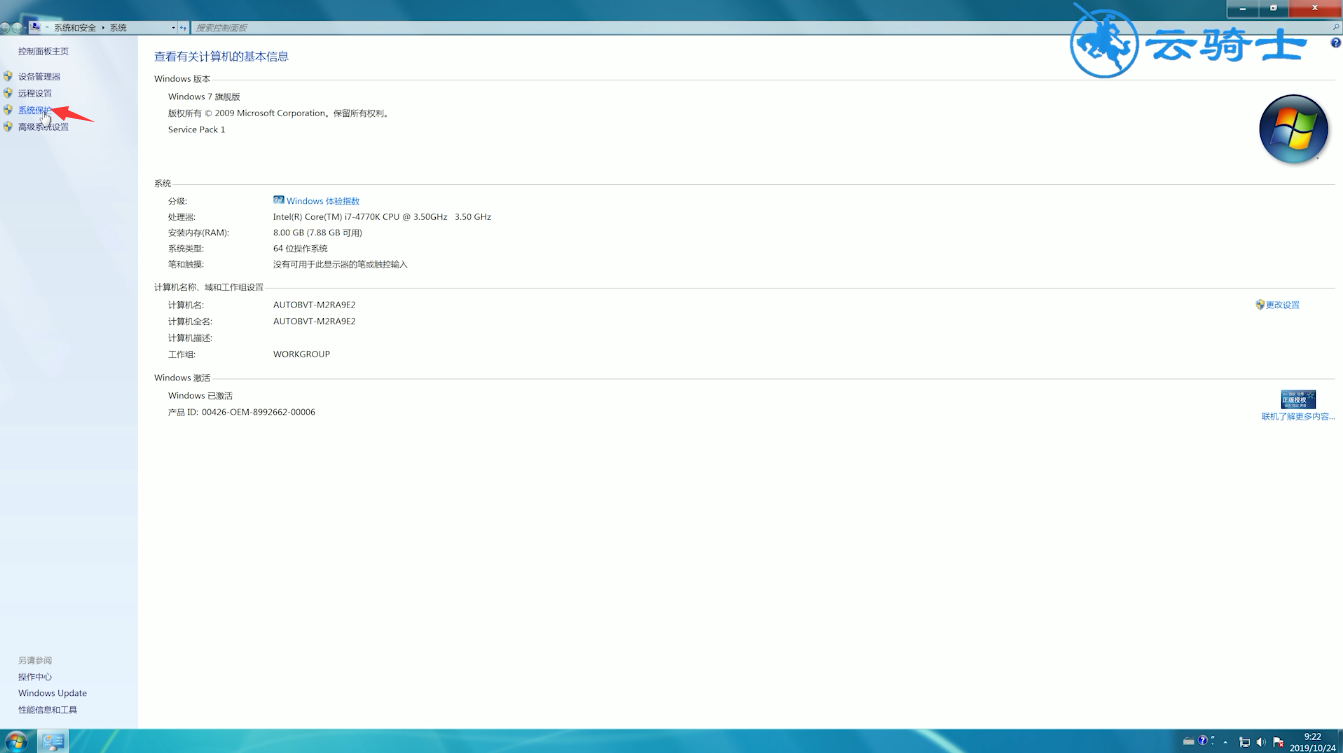Click the Control Panel taskbar button
Screen dimensions: 1343x753
53,741
